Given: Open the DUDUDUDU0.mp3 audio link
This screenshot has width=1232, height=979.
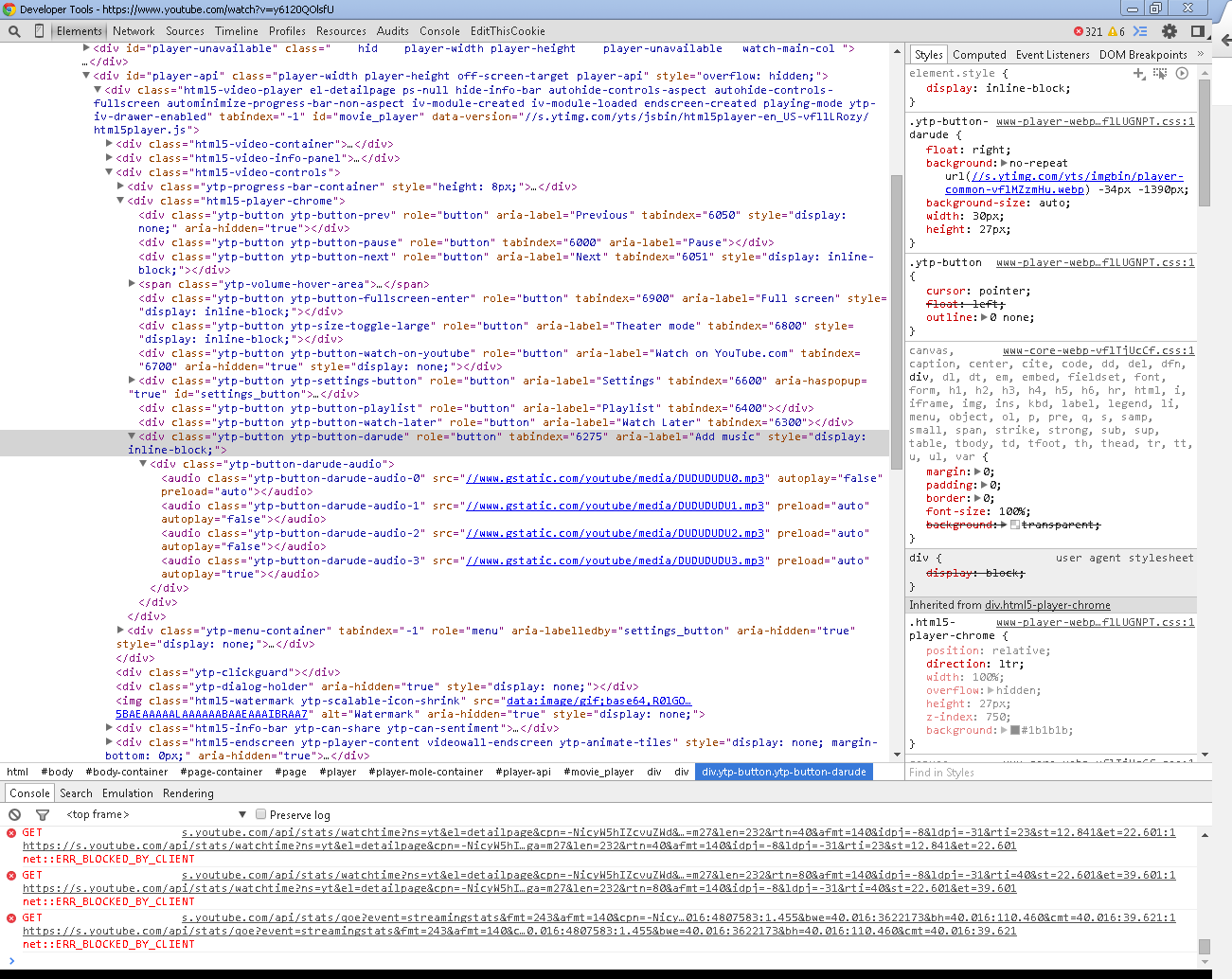Looking at the screenshot, I should 615,478.
